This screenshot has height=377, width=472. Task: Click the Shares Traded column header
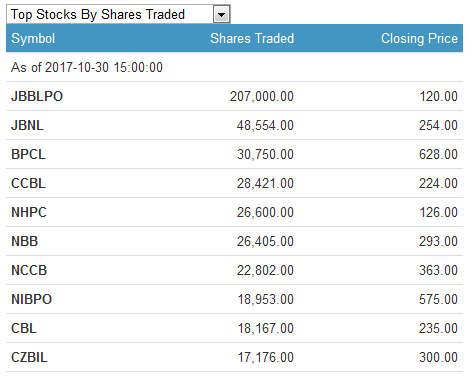[252, 38]
